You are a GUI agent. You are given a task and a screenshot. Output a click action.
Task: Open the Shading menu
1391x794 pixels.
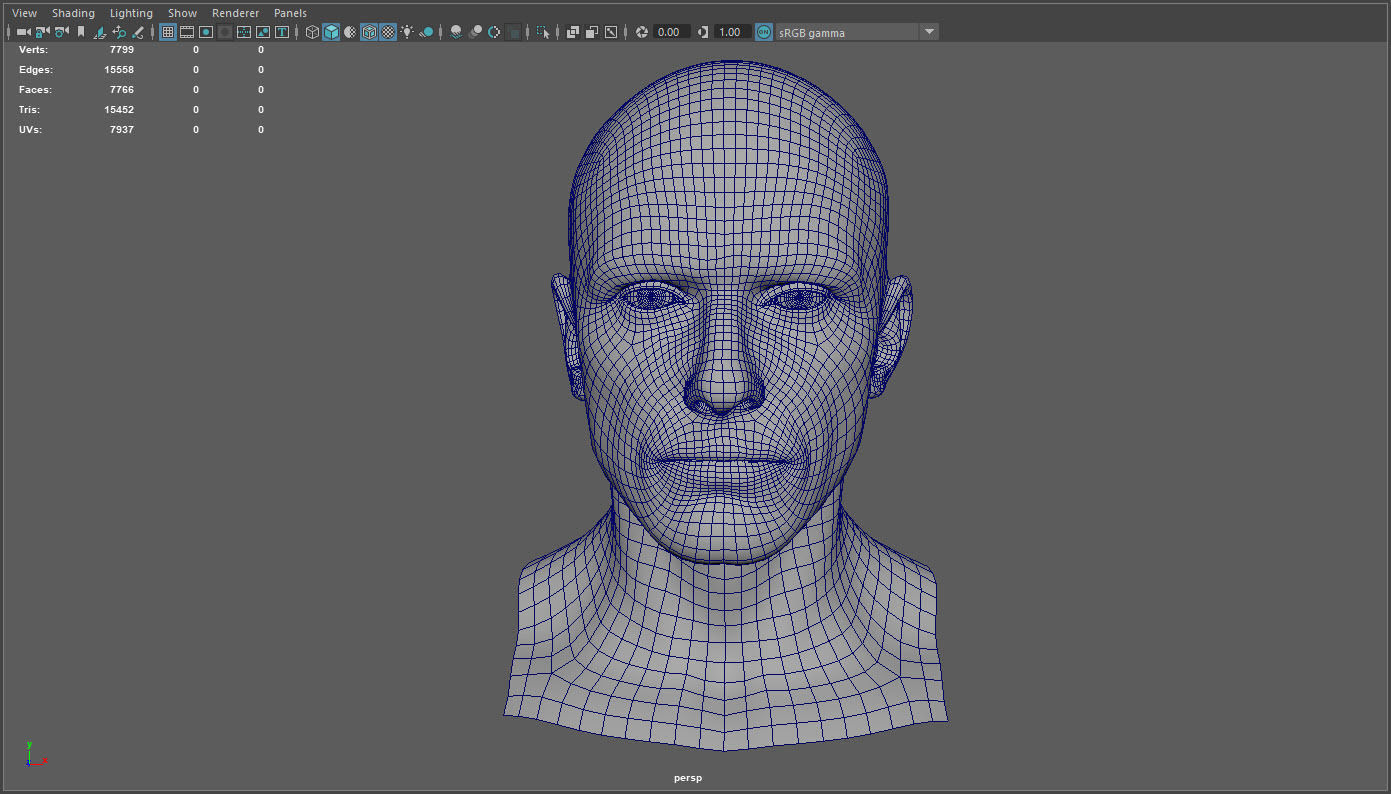74,13
